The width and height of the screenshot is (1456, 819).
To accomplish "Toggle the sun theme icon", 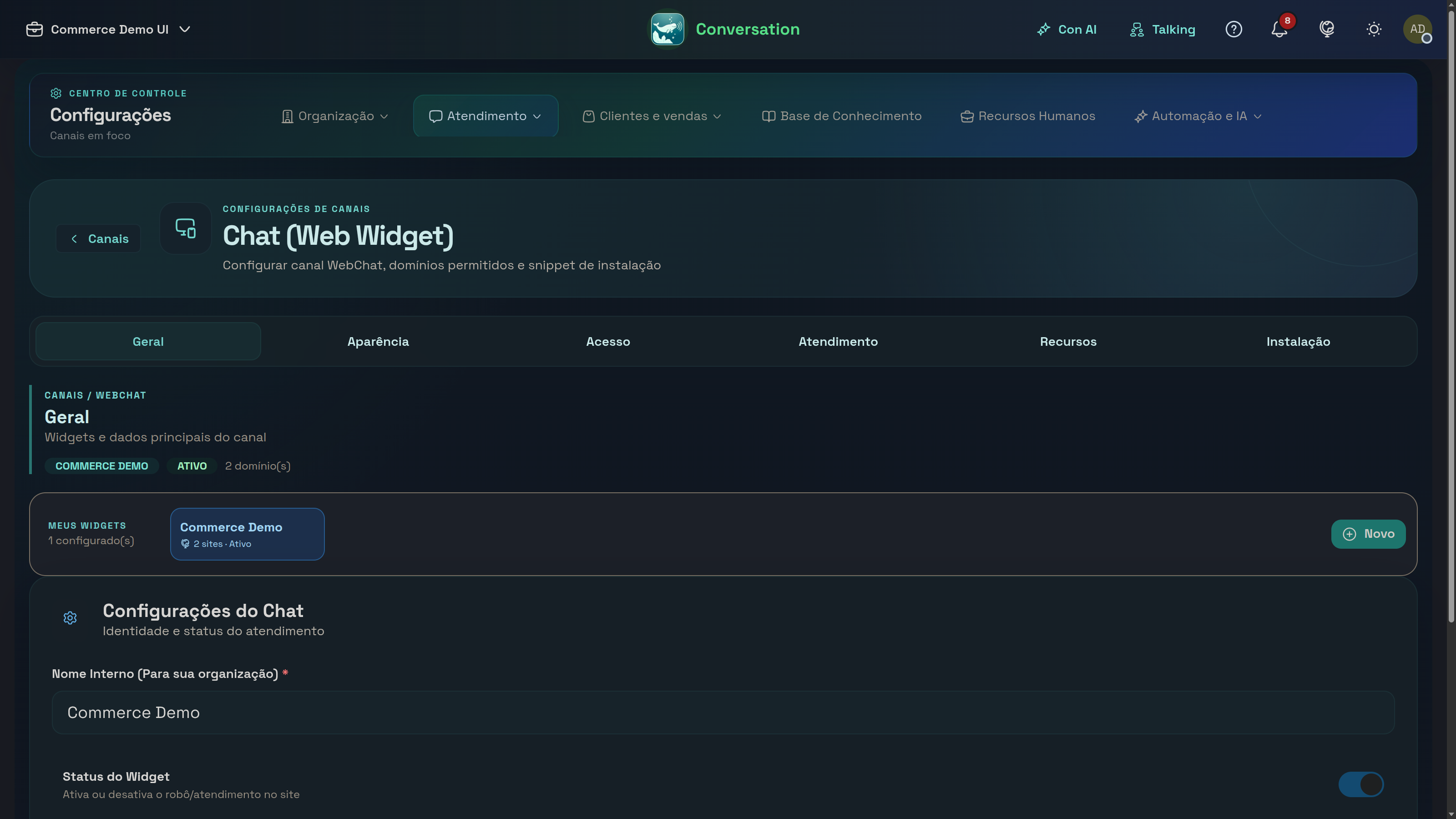I will tap(1374, 30).
